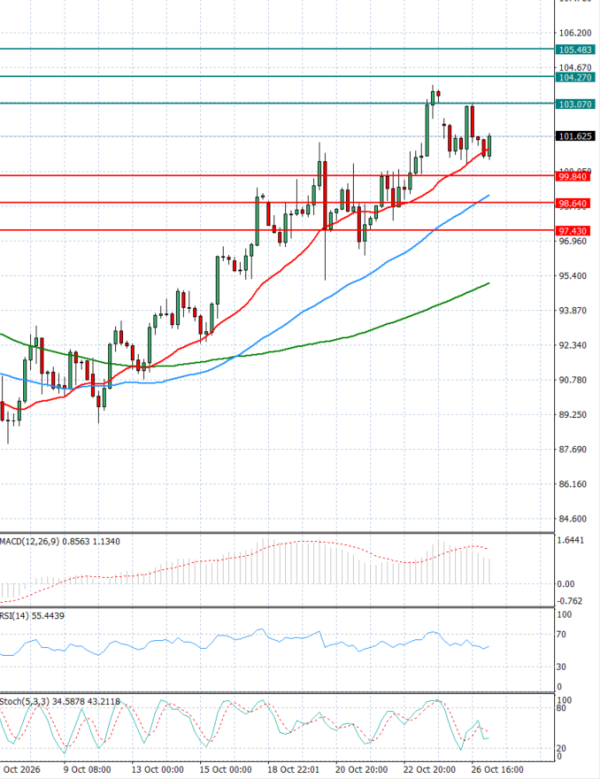Click the 20 Oct 20:00 time axis label
Image resolution: width=600 pixels, height=779 pixels.
(x=361, y=770)
